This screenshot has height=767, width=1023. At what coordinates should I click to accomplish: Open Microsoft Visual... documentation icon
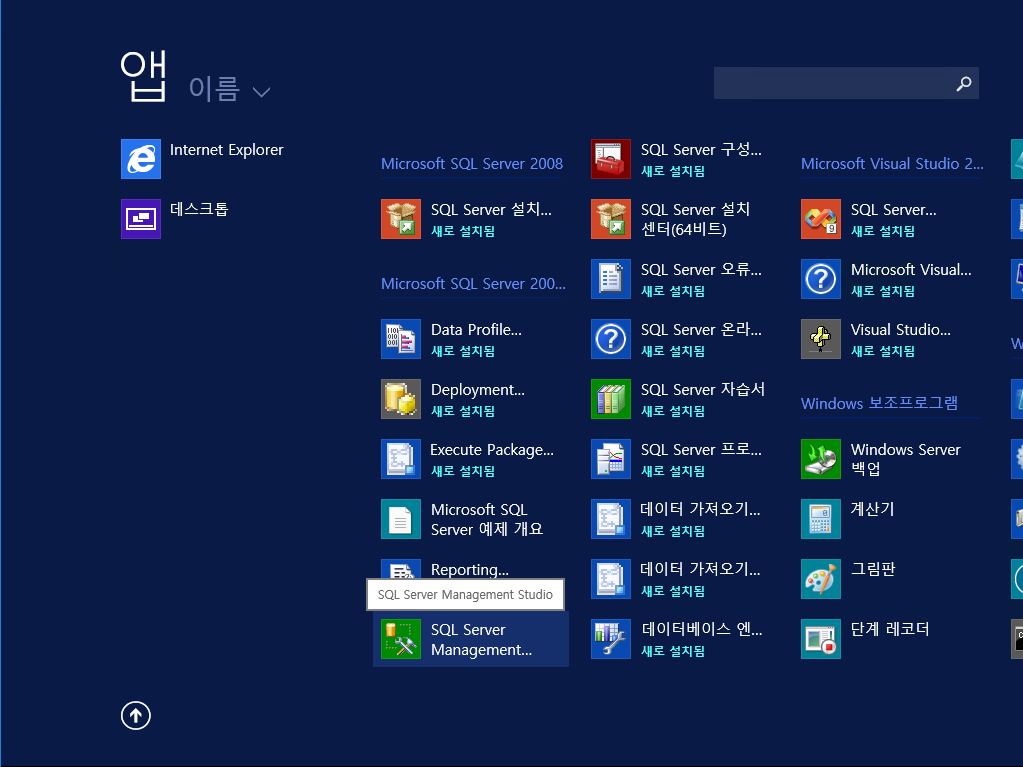tap(821, 278)
